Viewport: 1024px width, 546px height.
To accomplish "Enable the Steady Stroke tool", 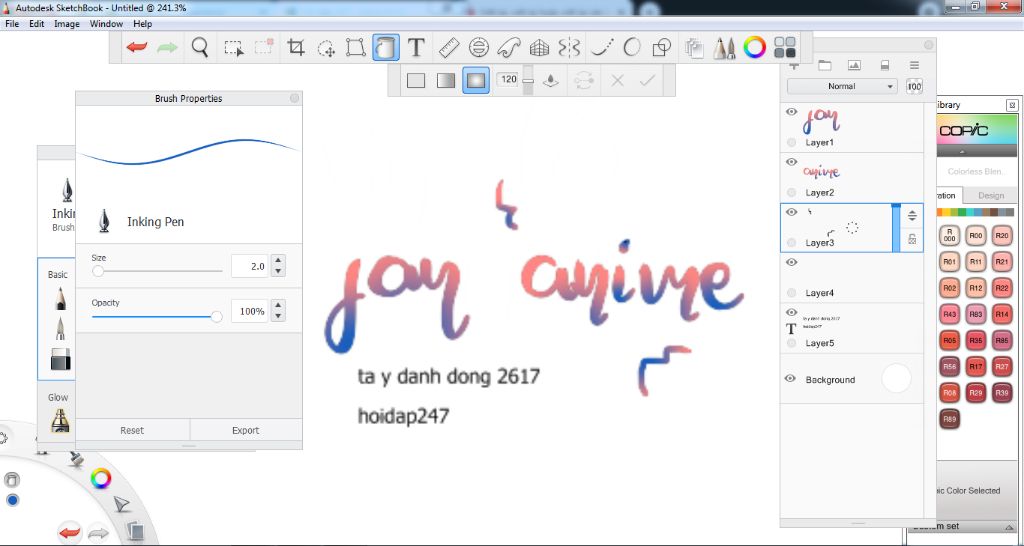I will pos(602,48).
